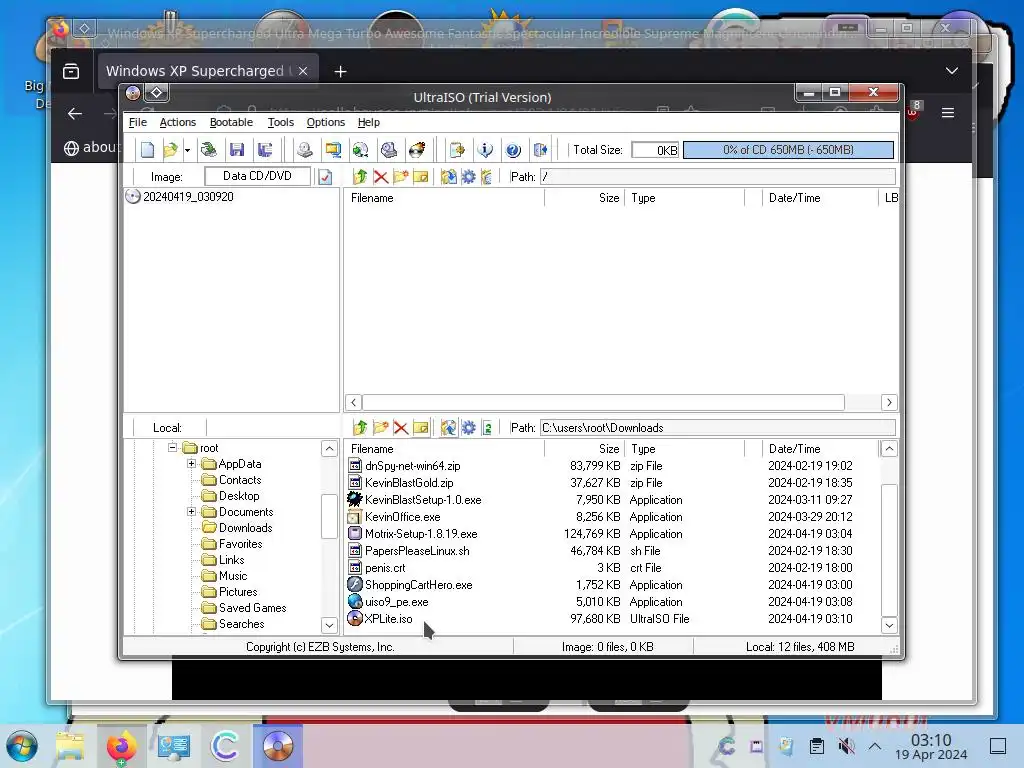
Task: Click the local pane gear icon
Action: 468,428
